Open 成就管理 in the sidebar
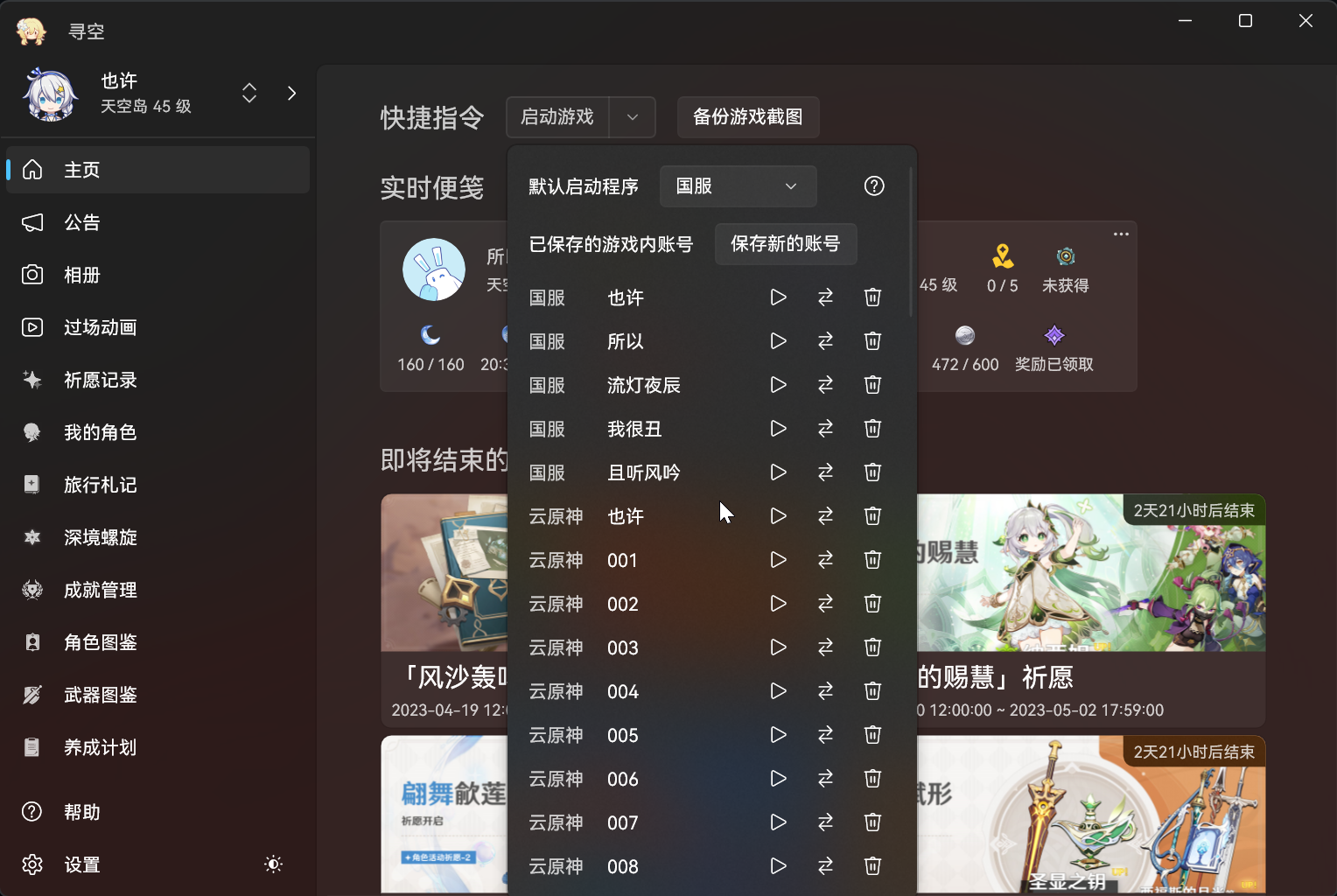The width and height of the screenshot is (1337, 896). point(157,590)
